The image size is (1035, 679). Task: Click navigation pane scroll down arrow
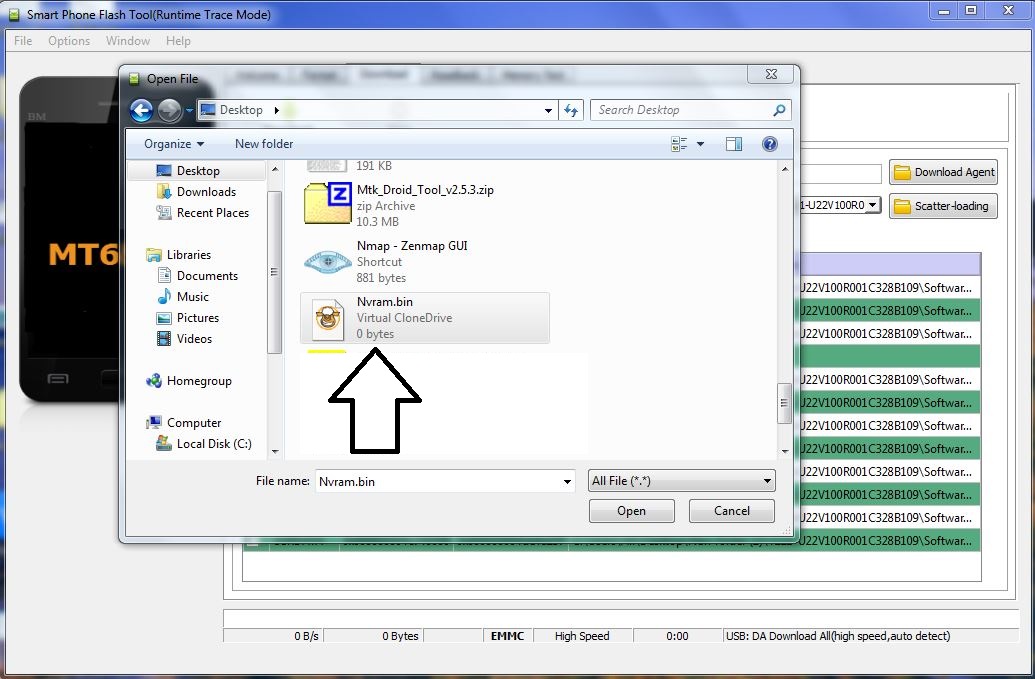point(275,451)
